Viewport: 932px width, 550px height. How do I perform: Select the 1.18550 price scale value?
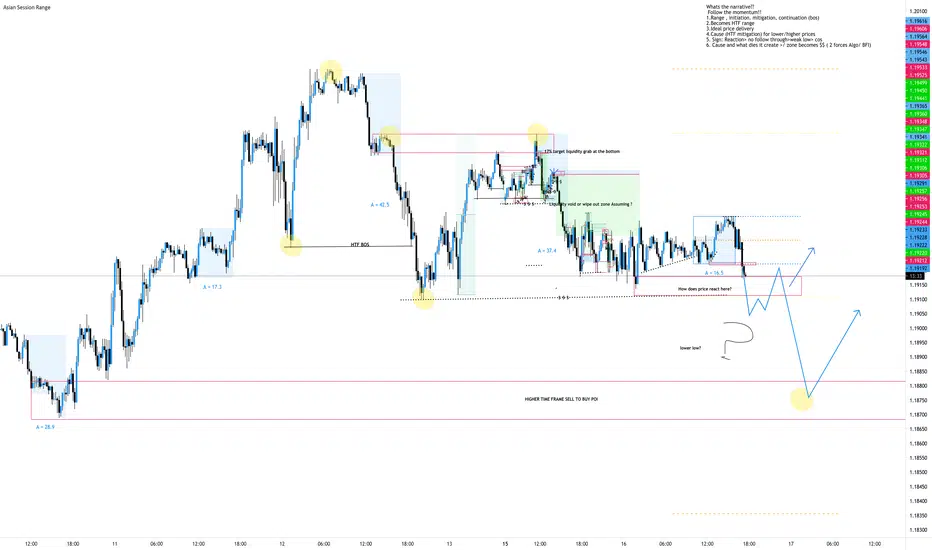(x=920, y=458)
